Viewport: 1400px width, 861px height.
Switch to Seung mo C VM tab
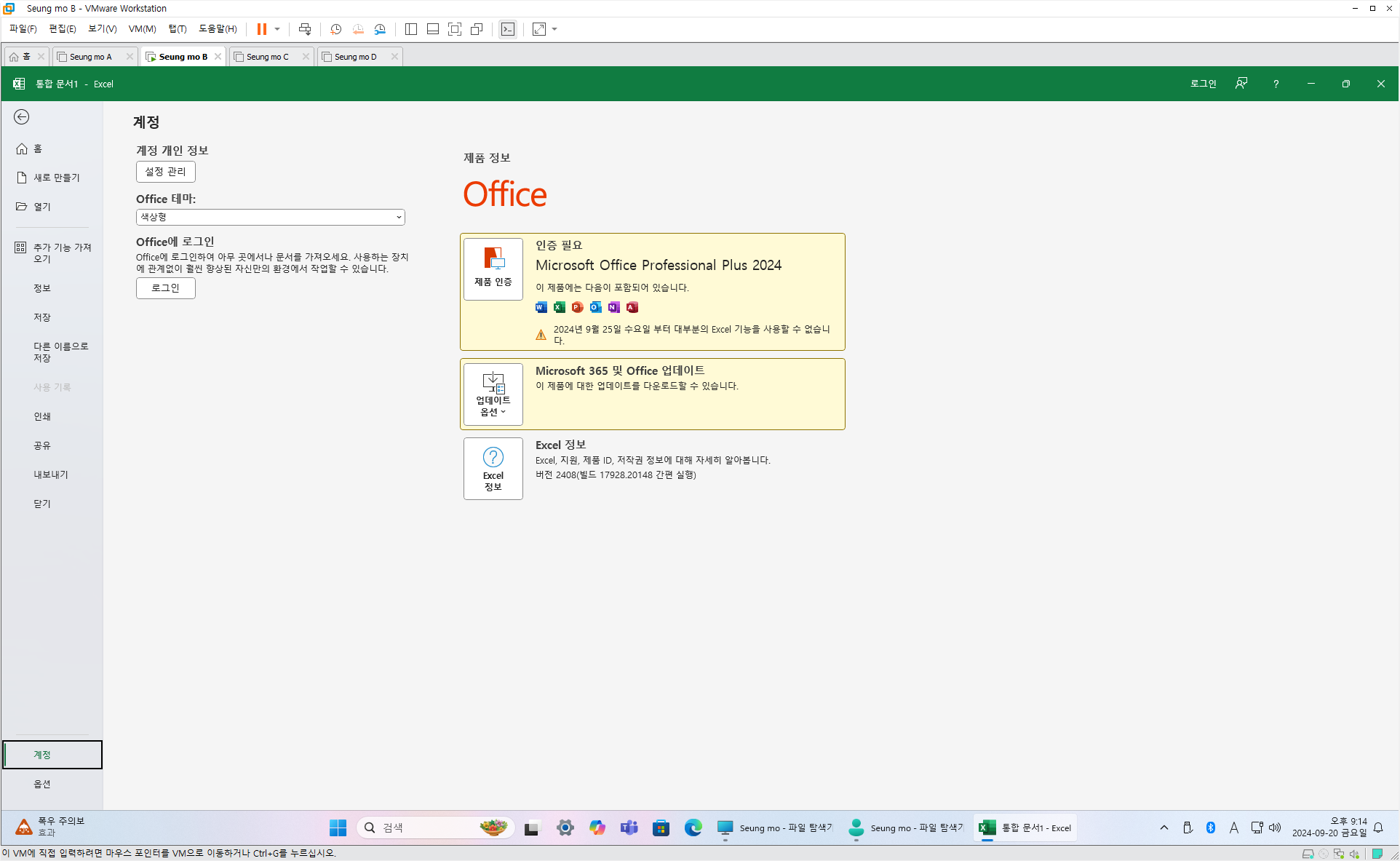(x=268, y=57)
